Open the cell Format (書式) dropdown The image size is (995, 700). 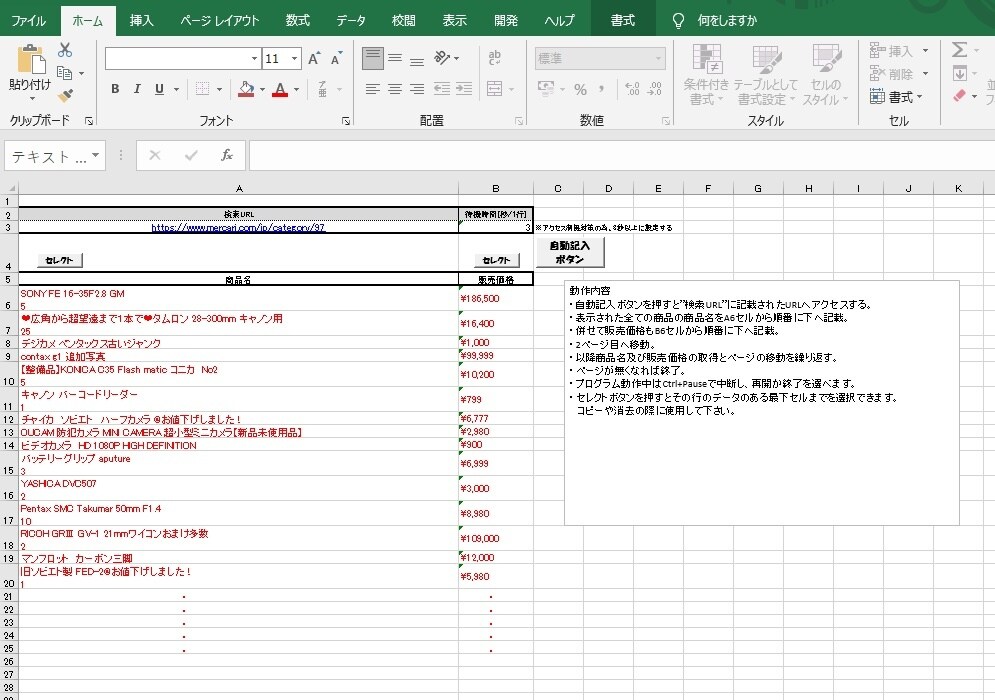tap(896, 97)
